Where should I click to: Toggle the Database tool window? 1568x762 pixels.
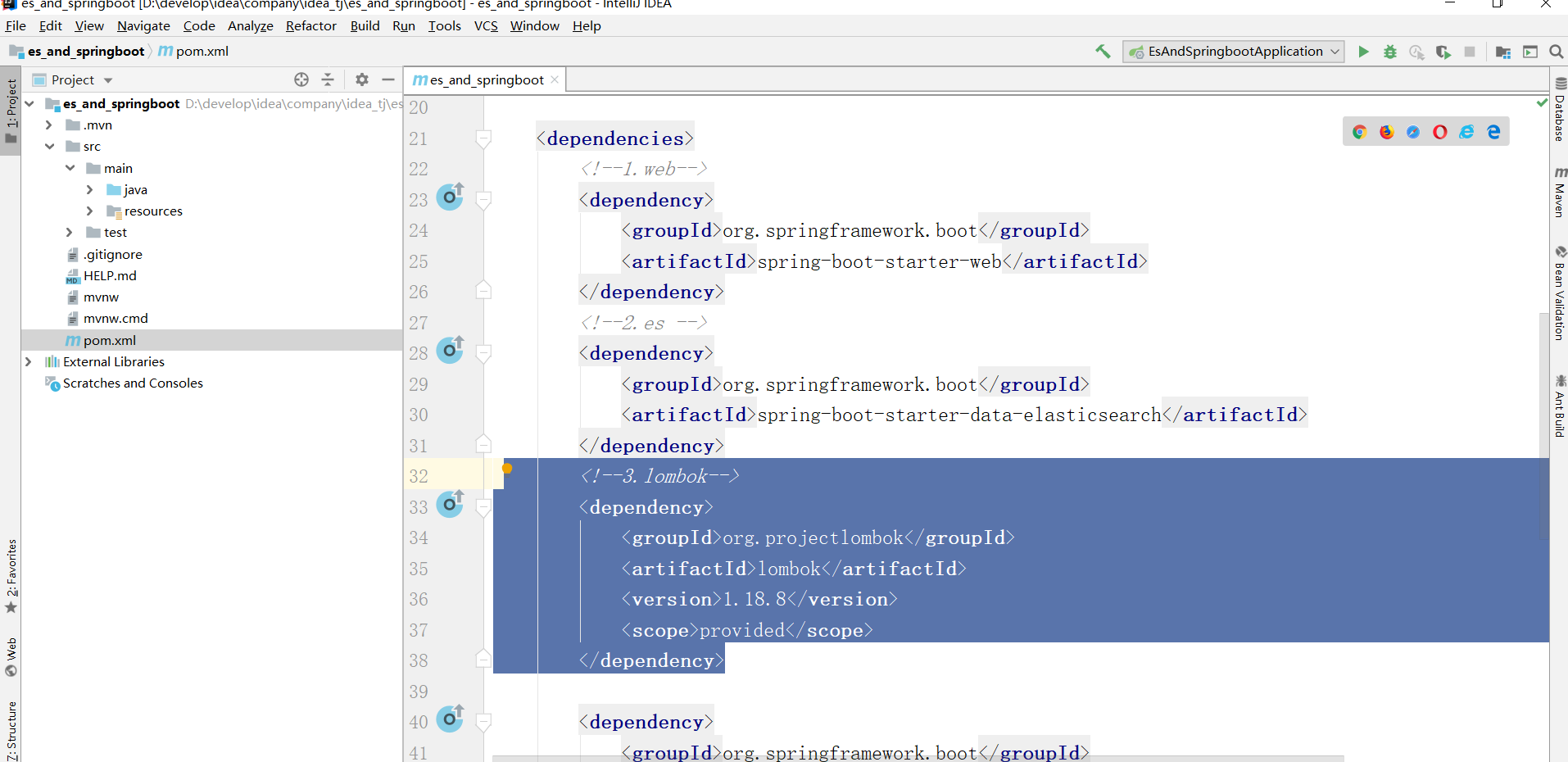[x=1560, y=109]
